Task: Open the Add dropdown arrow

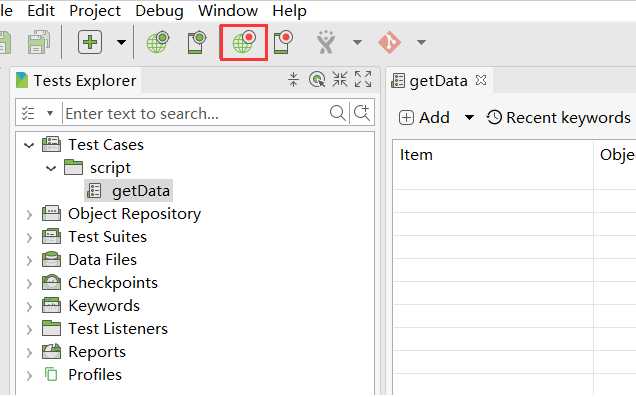Action: pyautogui.click(x=469, y=118)
